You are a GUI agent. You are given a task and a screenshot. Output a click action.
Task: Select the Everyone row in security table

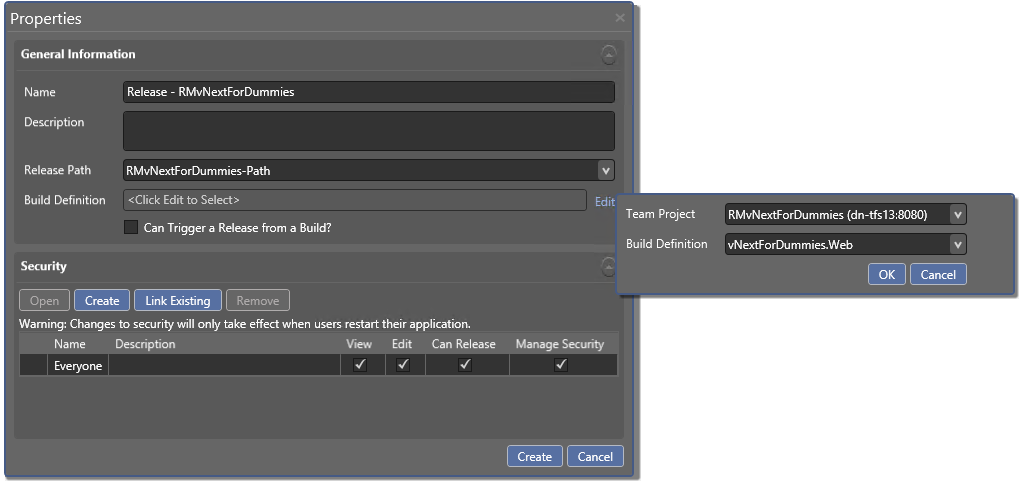[x=78, y=366]
